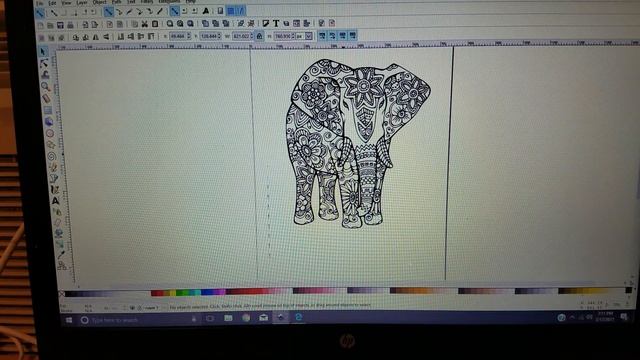
Task: Click the Cut scissors icon
Action: pyautogui.click(x=144, y=24)
